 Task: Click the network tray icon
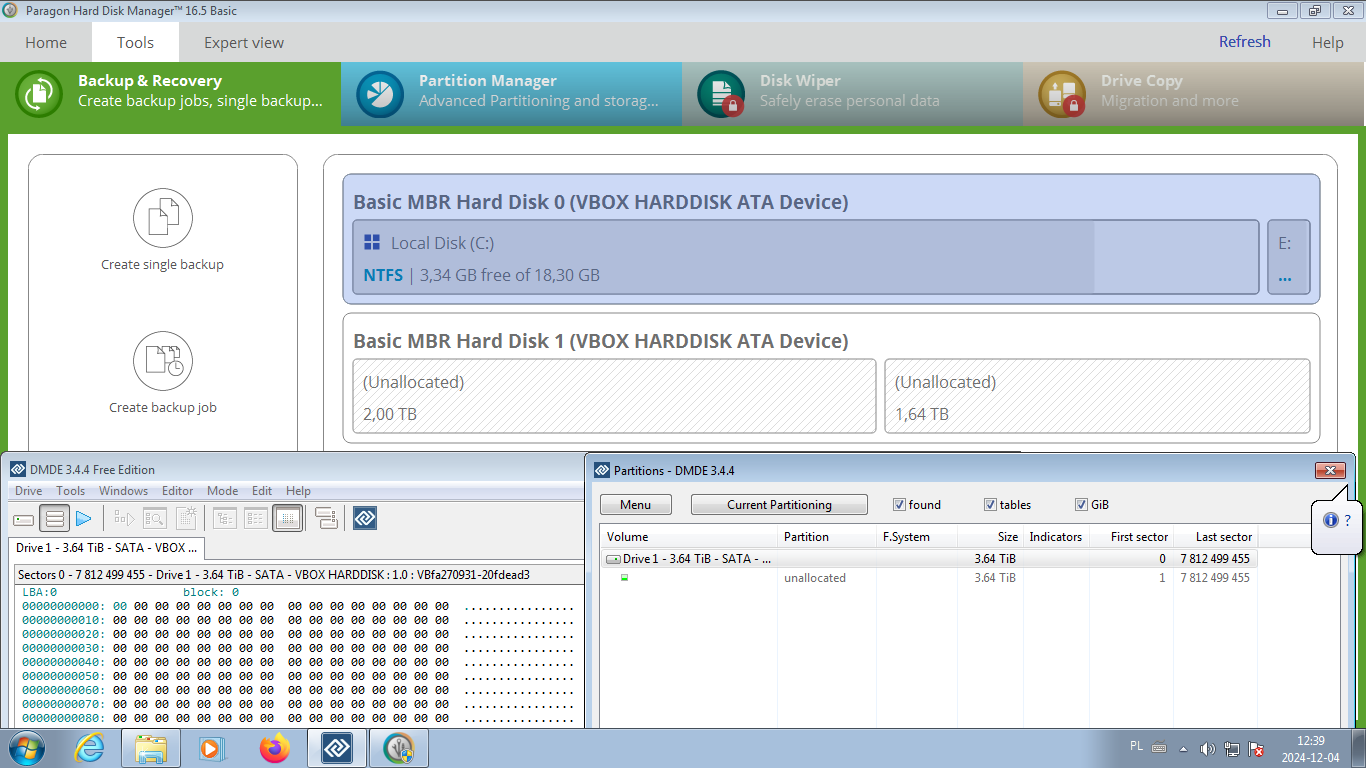[1232, 748]
